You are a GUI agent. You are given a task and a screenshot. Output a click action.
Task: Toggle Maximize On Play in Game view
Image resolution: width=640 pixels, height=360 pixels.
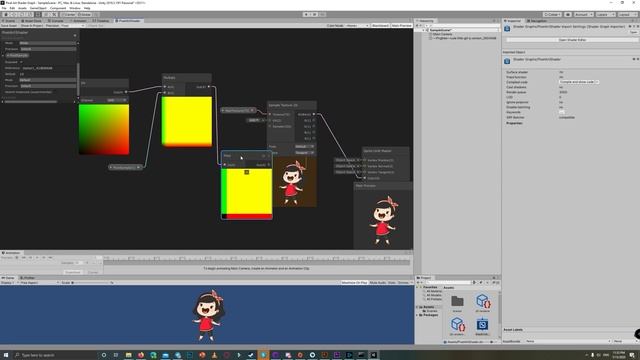click(354, 282)
